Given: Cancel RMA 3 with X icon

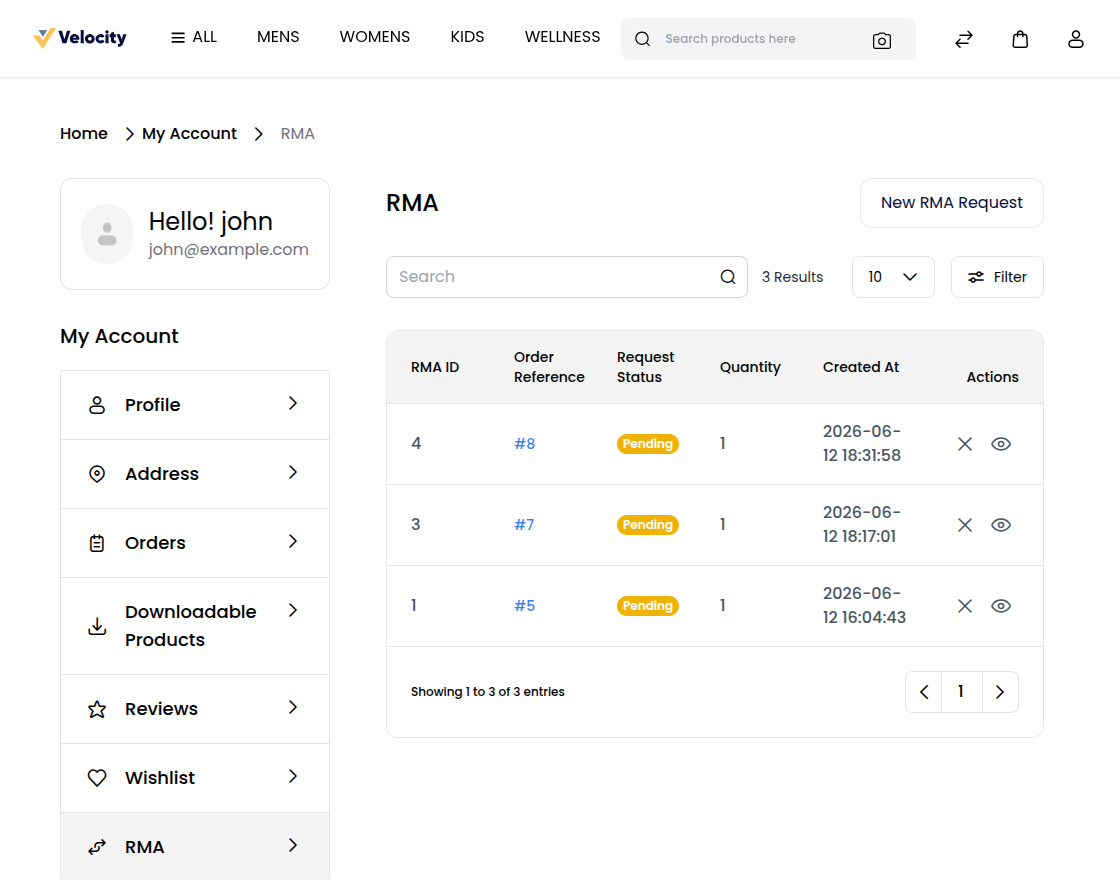Looking at the screenshot, I should 965,525.
